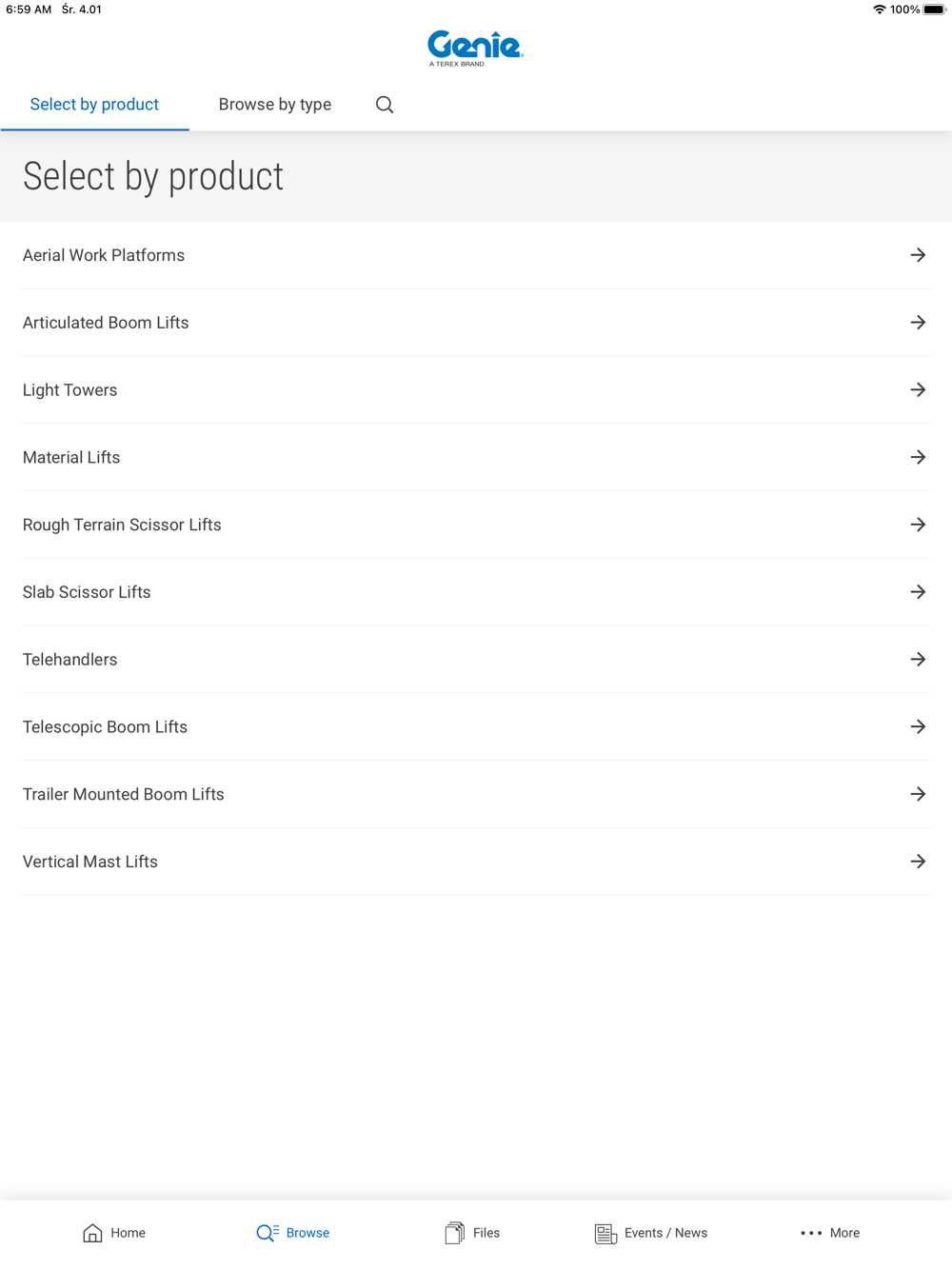Tap the Home house icon

pos(92,1233)
